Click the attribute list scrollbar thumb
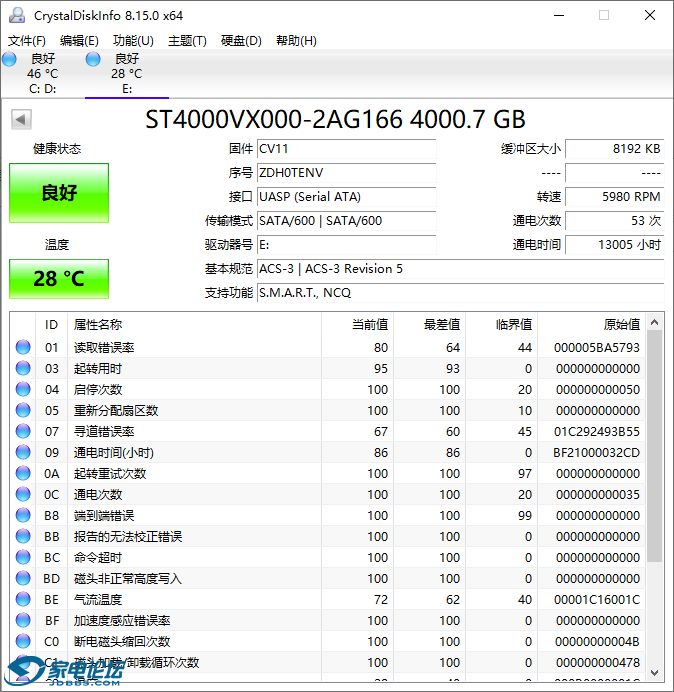The image size is (674, 692). tap(655, 446)
